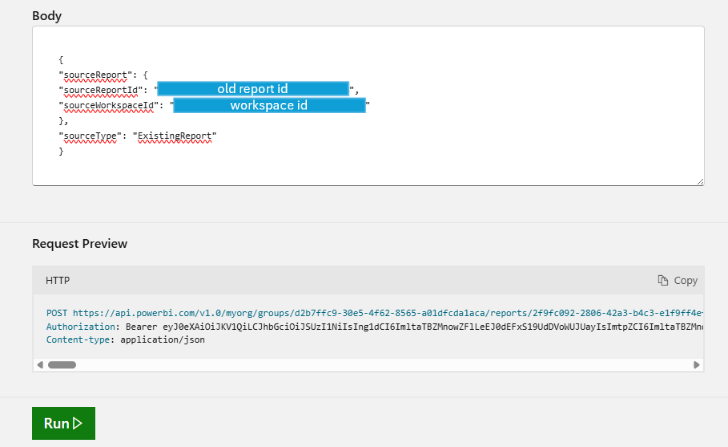Click the horizontal scrollbar thumb
This screenshot has height=447, width=728.
(x=62, y=365)
